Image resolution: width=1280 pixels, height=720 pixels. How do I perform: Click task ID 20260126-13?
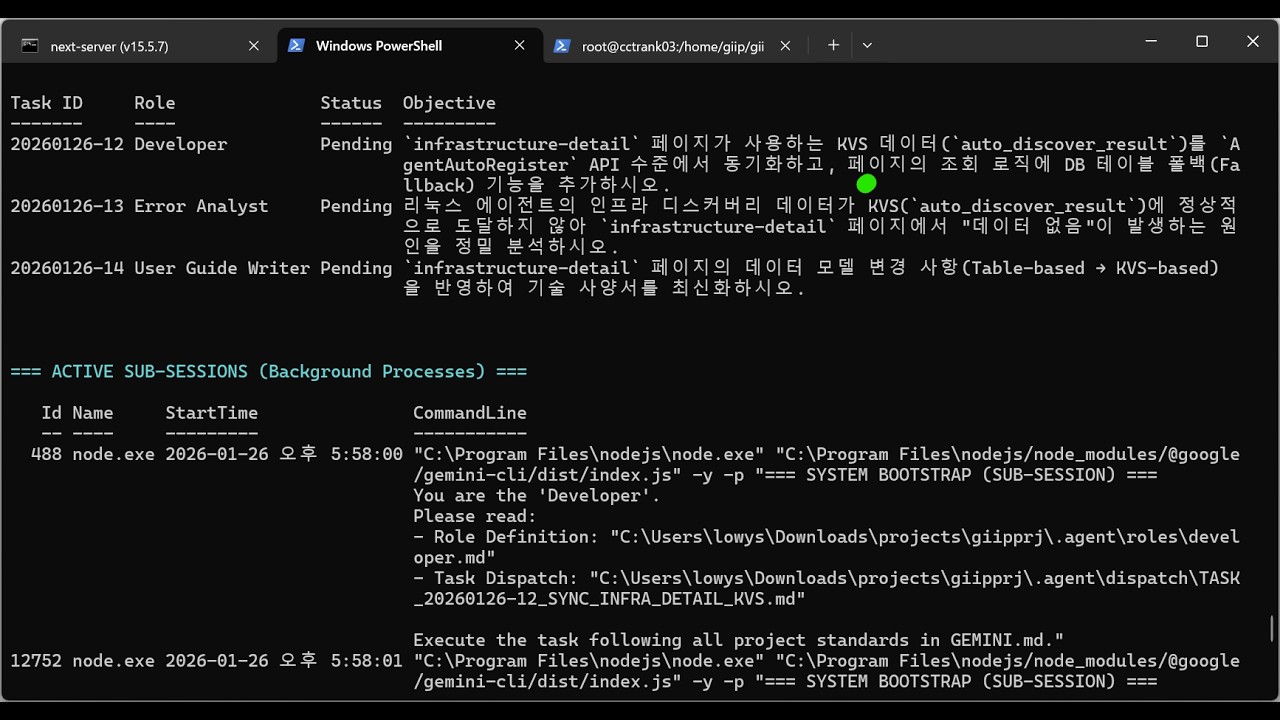[x=67, y=206]
